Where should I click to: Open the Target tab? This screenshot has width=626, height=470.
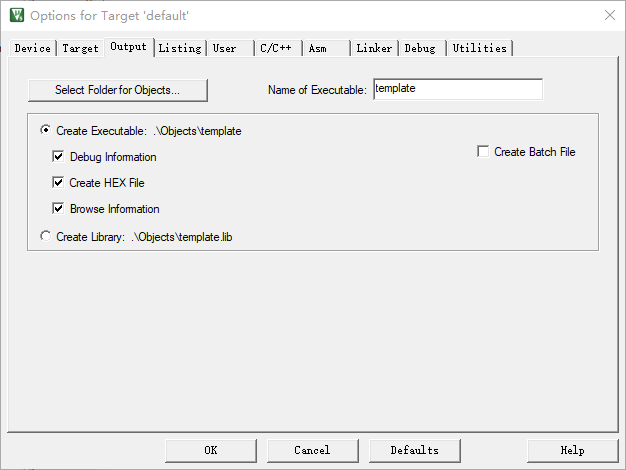[x=80, y=48]
